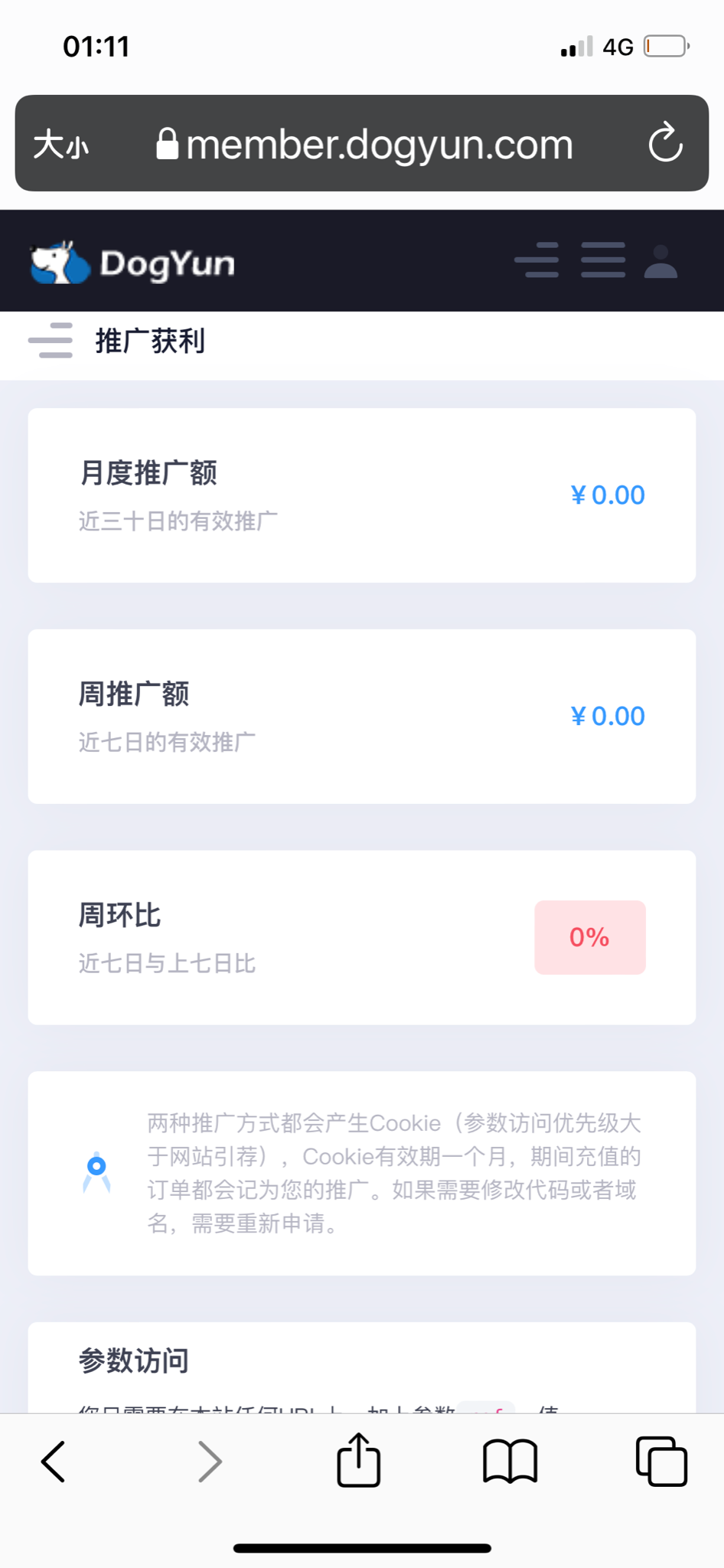724x1568 pixels.
Task: Tap the 推广获利 page title
Action: click(x=150, y=341)
